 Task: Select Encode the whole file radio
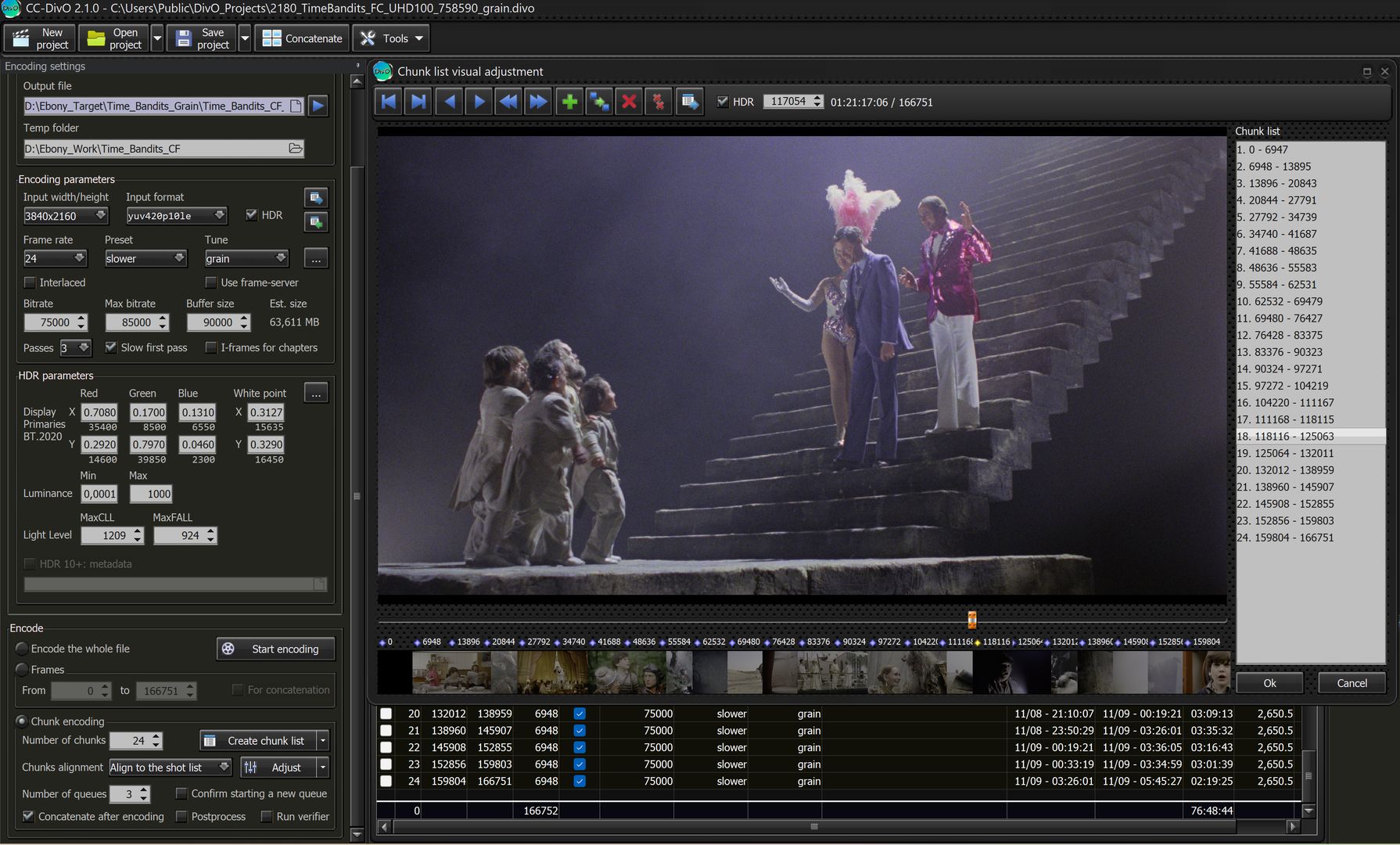[x=22, y=649]
